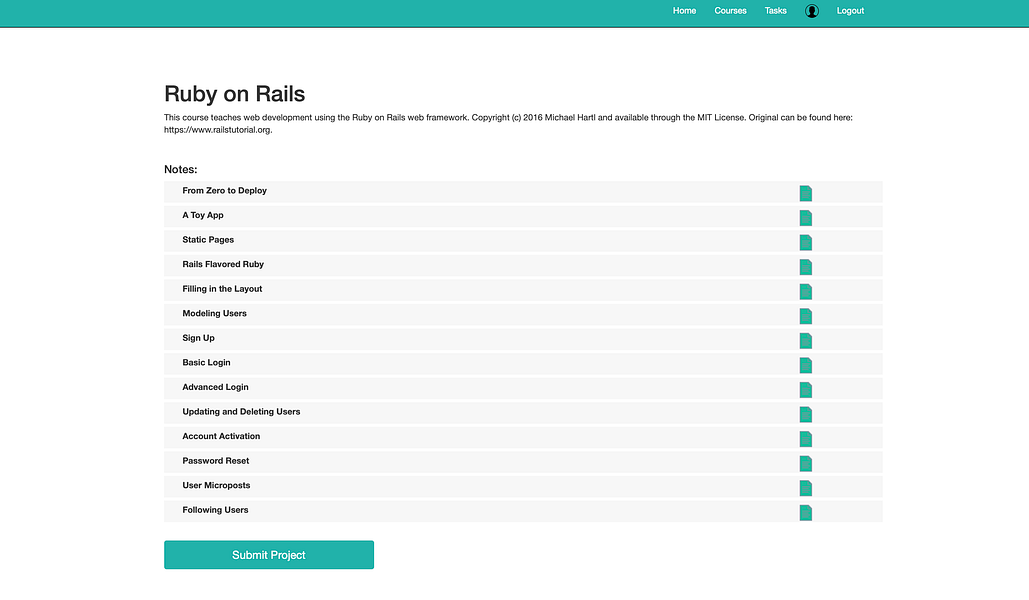The width and height of the screenshot is (1029, 600).
Task: Select the 'From Zero to Deploy' note title
Action: pyautogui.click(x=224, y=190)
